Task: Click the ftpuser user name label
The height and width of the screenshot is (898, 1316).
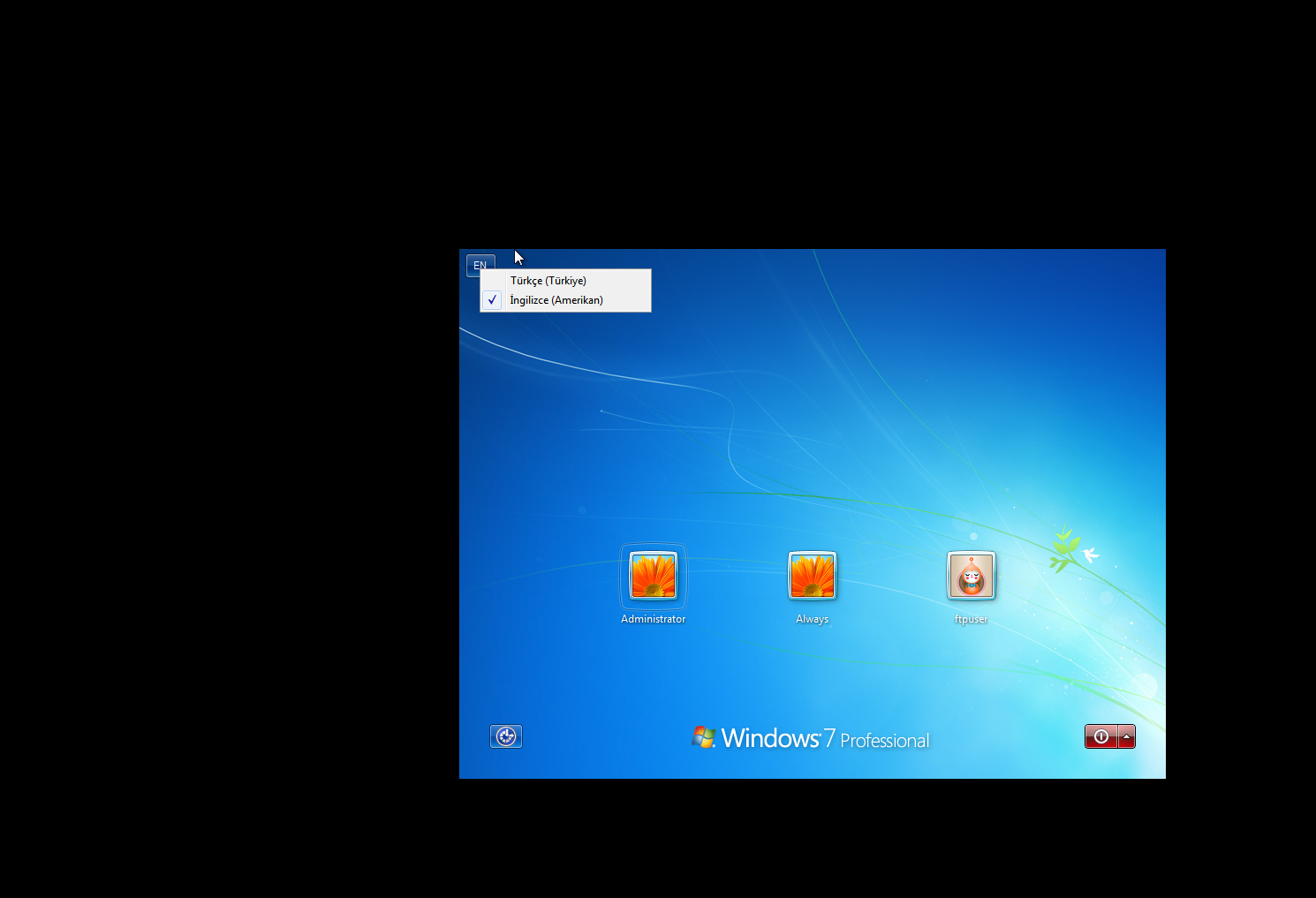Action: pos(972,619)
